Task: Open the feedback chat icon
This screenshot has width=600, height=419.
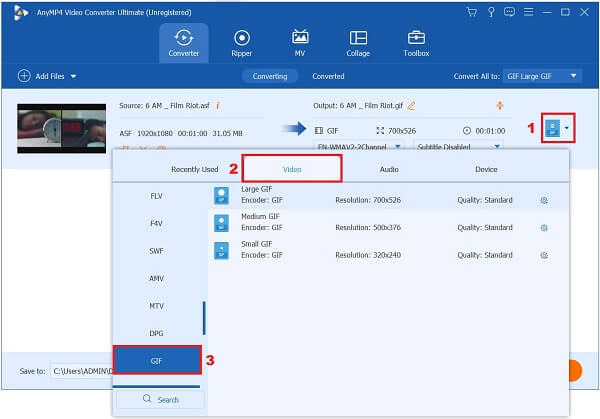Action: point(509,12)
